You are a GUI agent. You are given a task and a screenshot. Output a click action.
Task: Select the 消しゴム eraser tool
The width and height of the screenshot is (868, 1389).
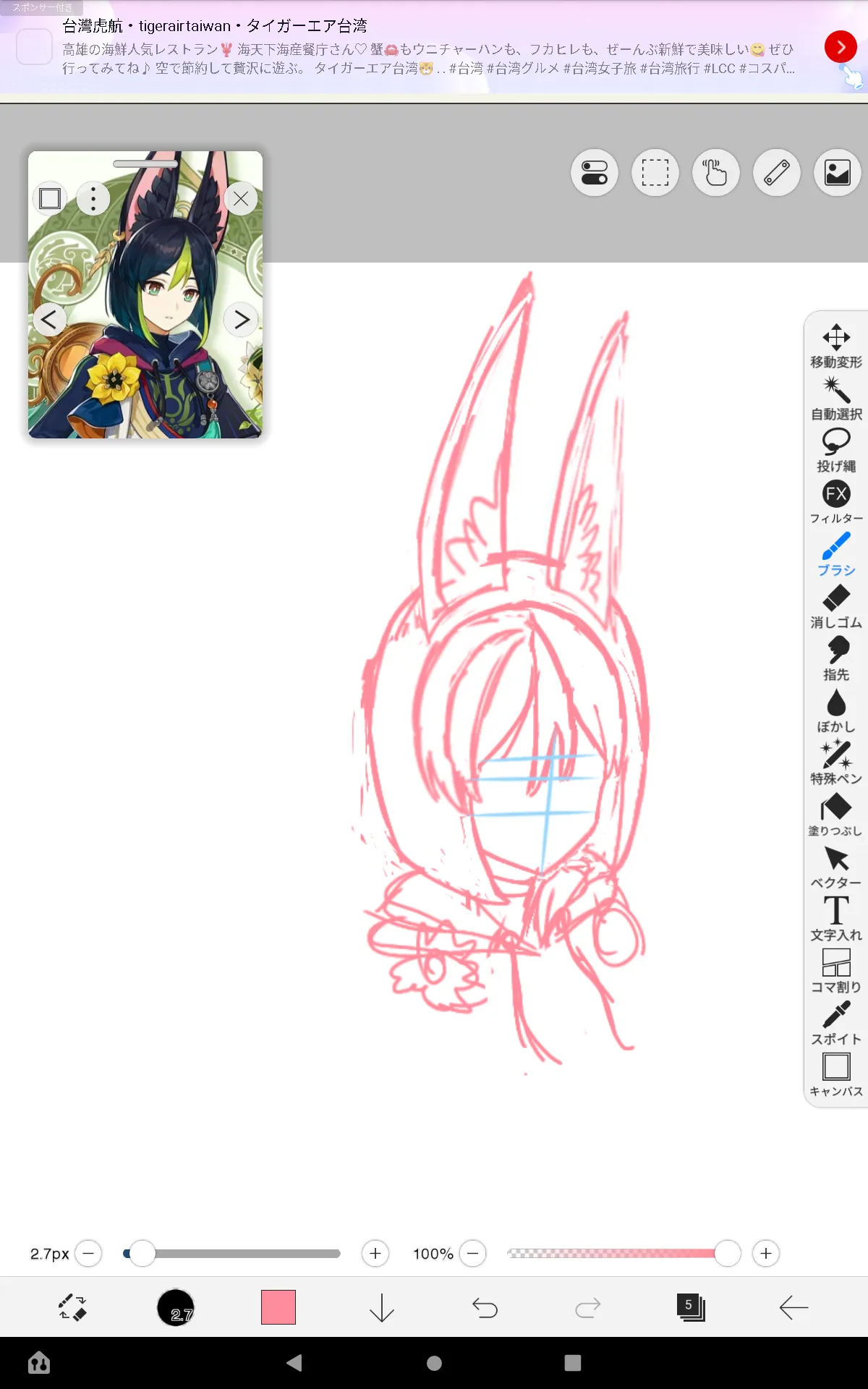pos(836,606)
